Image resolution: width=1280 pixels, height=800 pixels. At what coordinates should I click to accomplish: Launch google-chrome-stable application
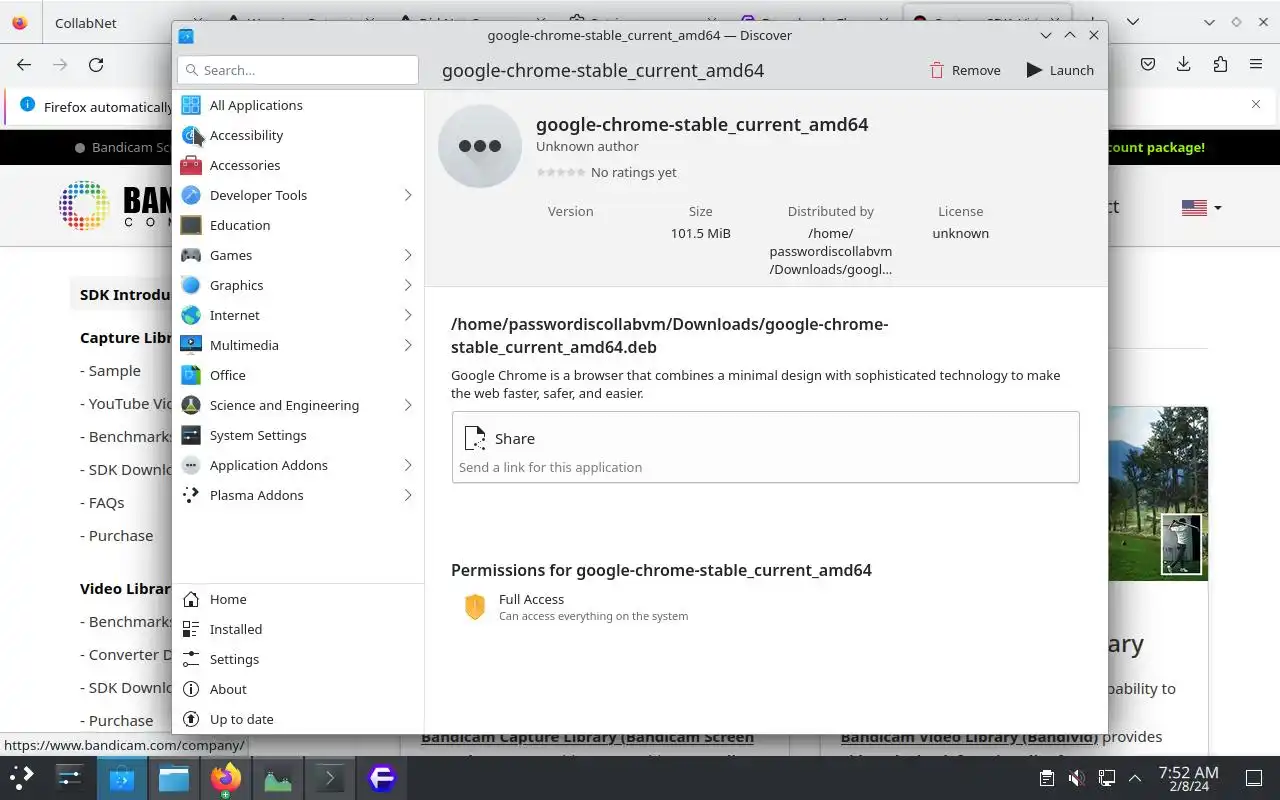point(1060,70)
